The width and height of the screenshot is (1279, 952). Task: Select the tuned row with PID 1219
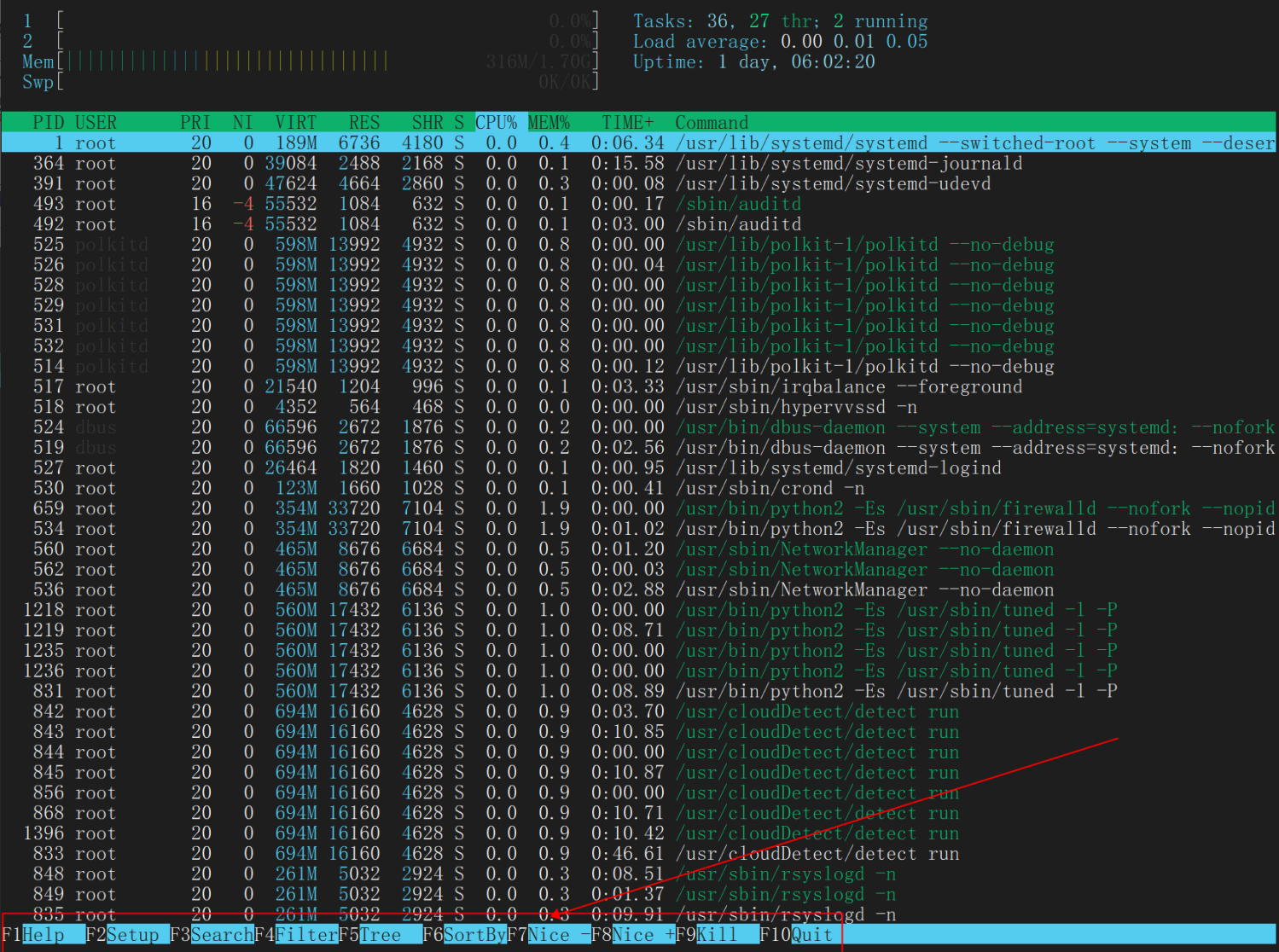[639, 630]
